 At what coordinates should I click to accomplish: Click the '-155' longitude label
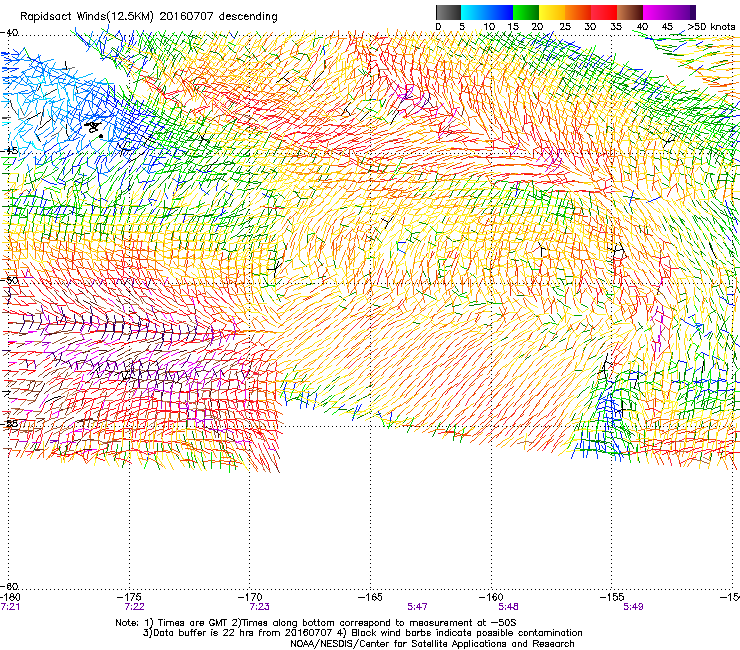point(612,597)
